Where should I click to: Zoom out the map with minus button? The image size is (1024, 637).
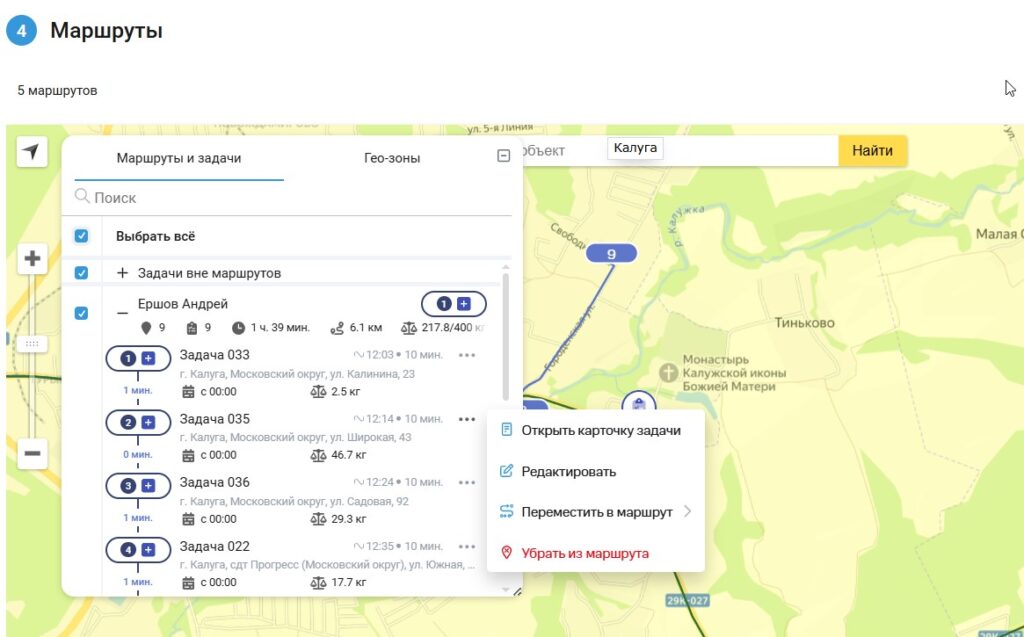click(x=32, y=453)
